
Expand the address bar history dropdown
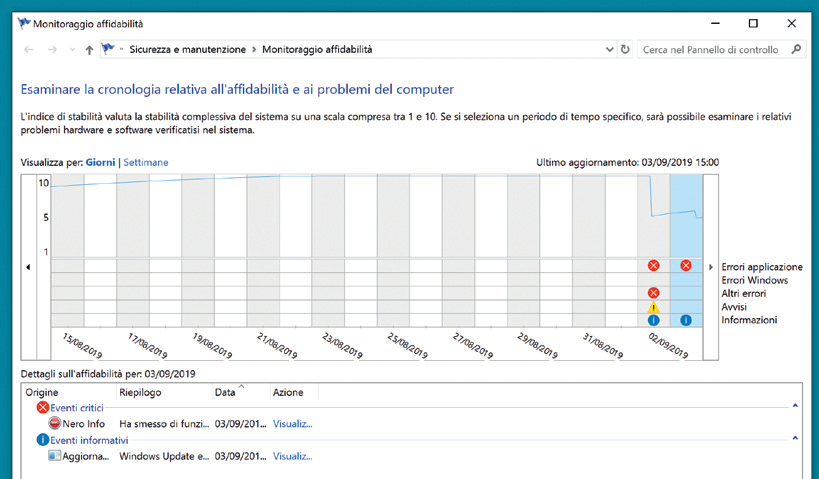coord(609,50)
